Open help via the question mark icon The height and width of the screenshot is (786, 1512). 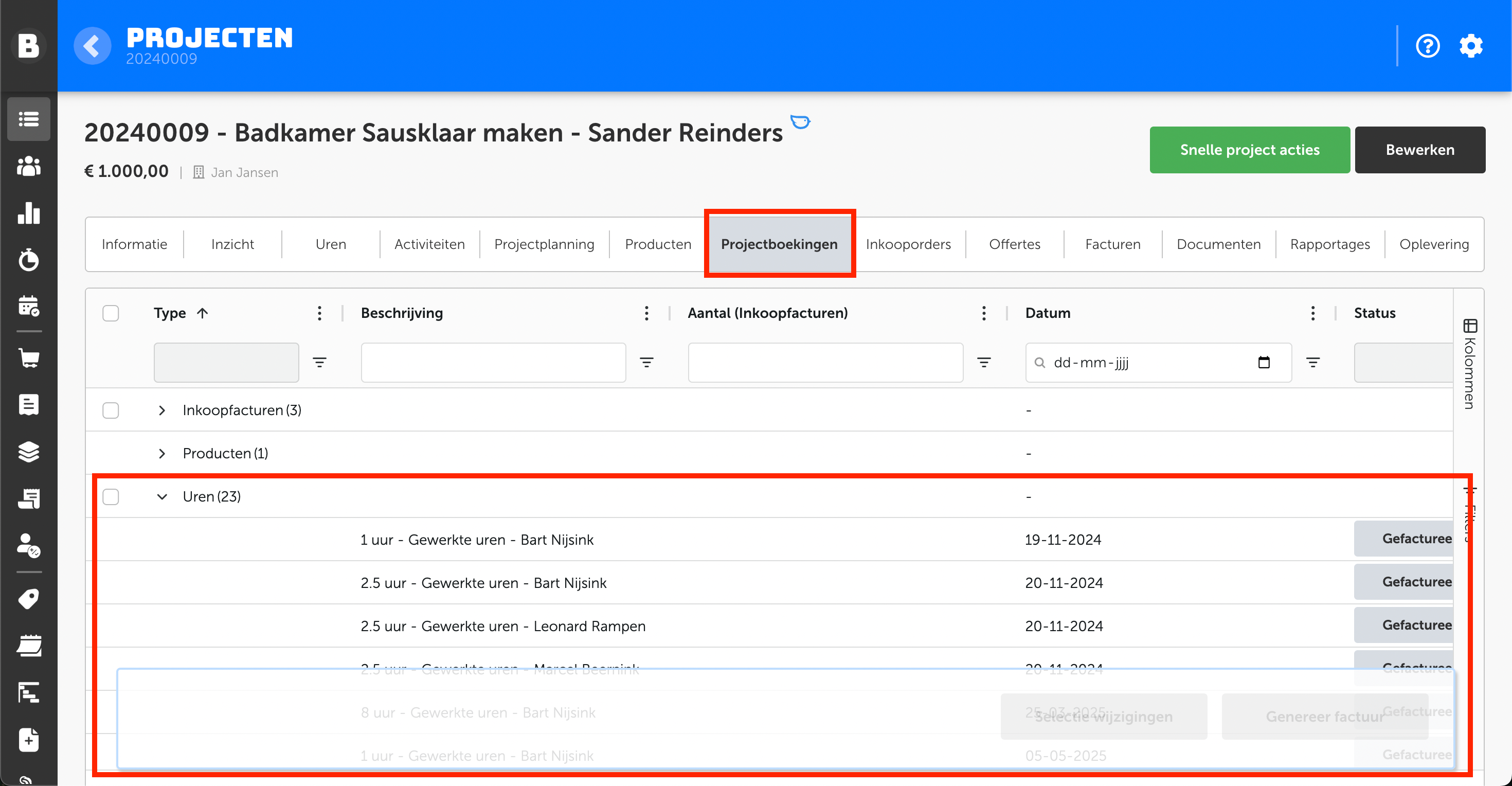[1428, 46]
